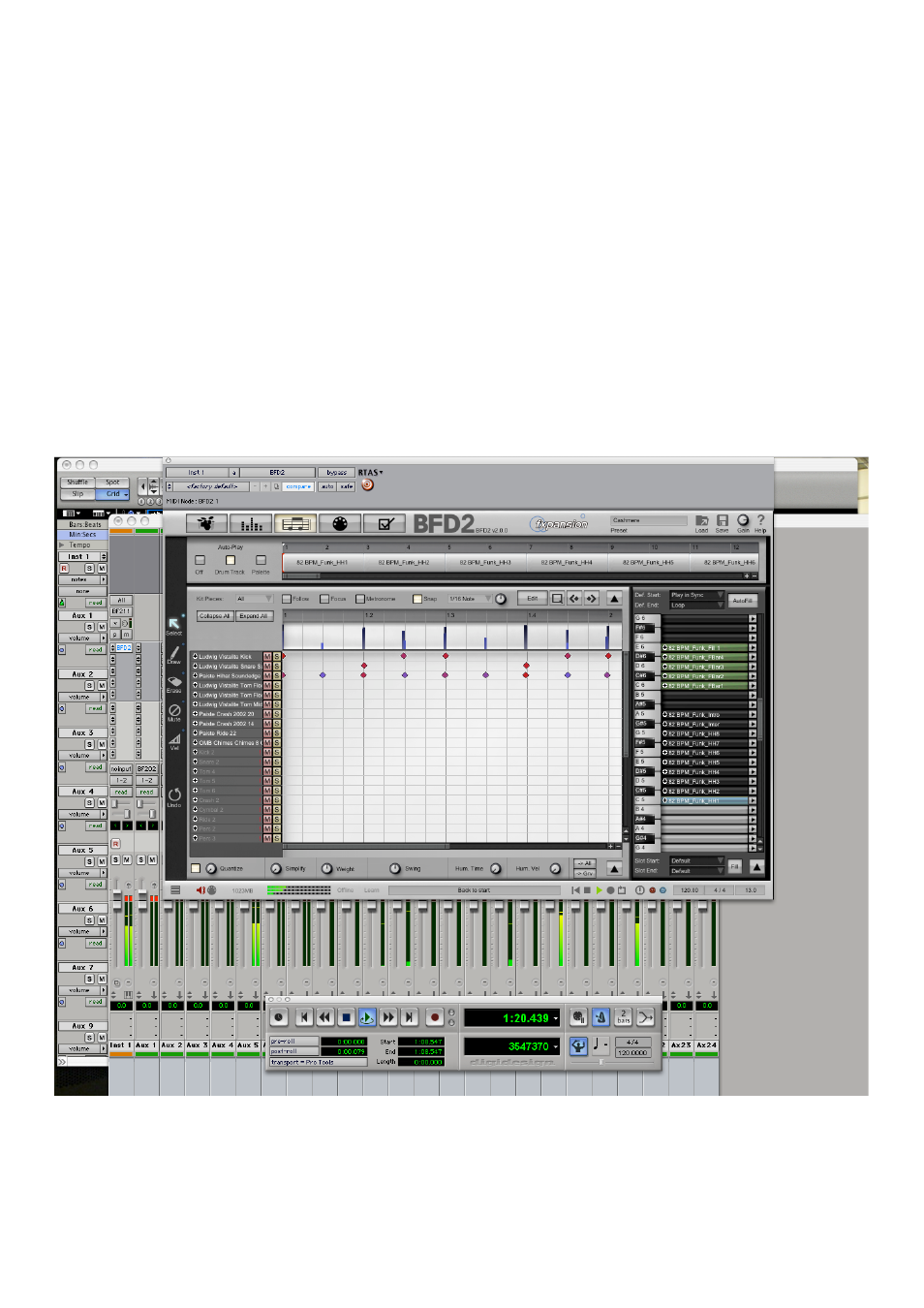Click the Gain knob icon in BFD2 header
This screenshot has width=924, height=1308.
pyautogui.click(x=743, y=520)
